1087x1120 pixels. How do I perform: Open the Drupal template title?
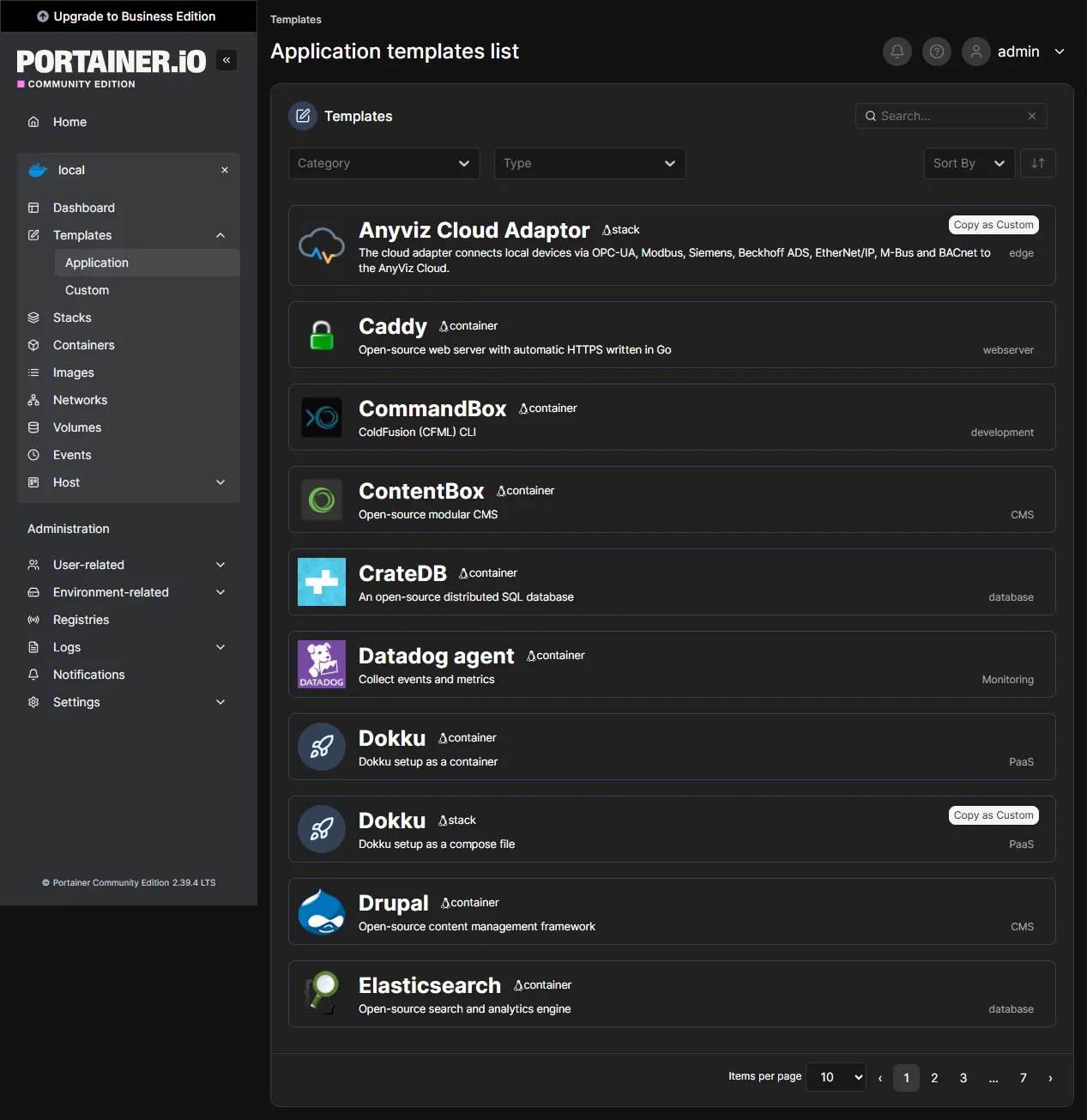[394, 903]
